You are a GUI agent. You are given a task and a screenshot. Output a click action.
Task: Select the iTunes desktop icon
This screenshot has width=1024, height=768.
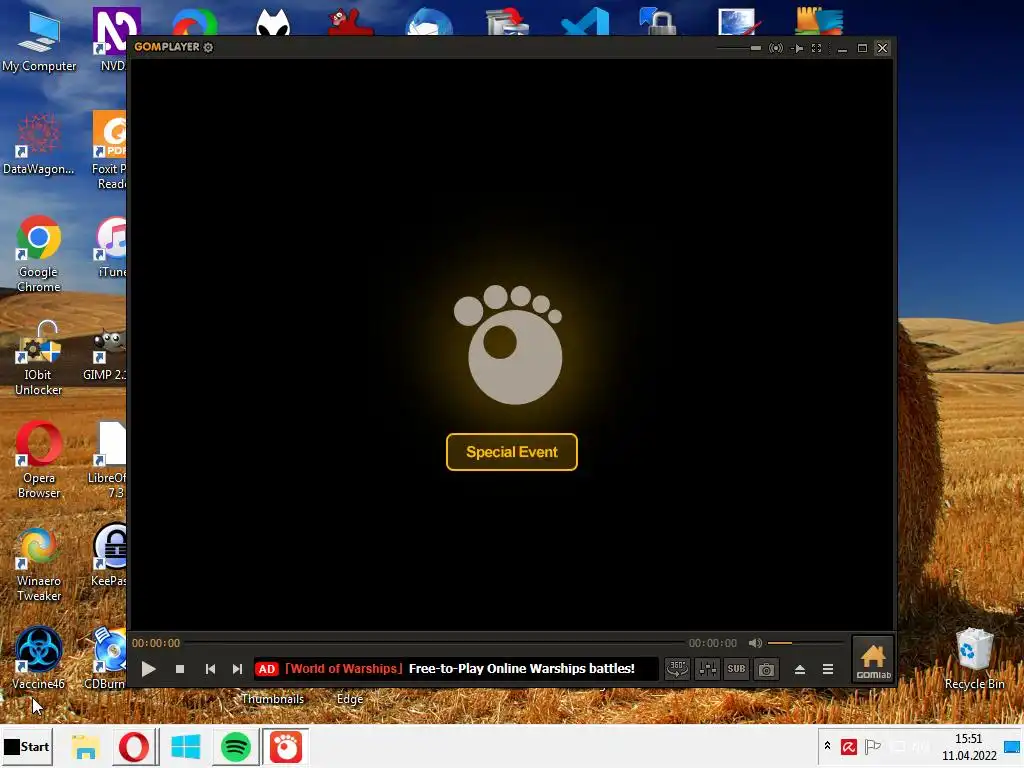(x=112, y=247)
